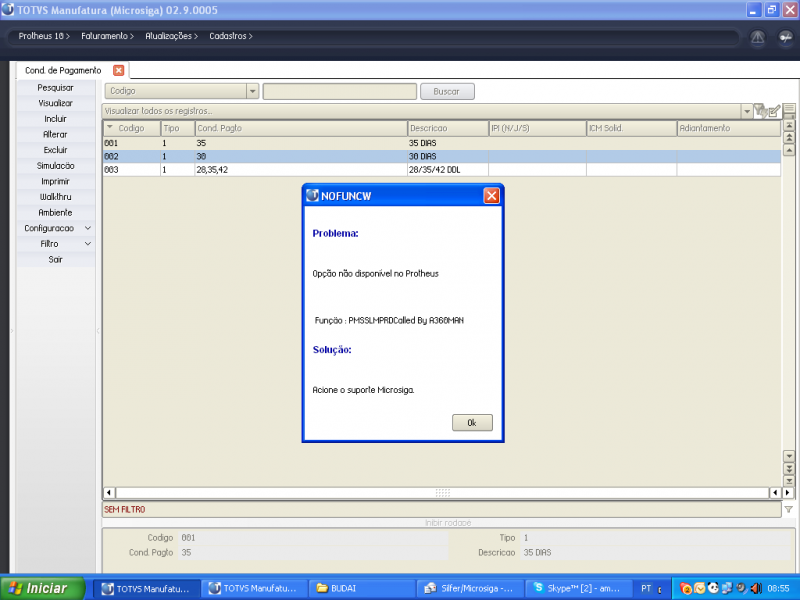Click the 30 DIAS description cell
800x600 pixels.
click(x=447, y=157)
